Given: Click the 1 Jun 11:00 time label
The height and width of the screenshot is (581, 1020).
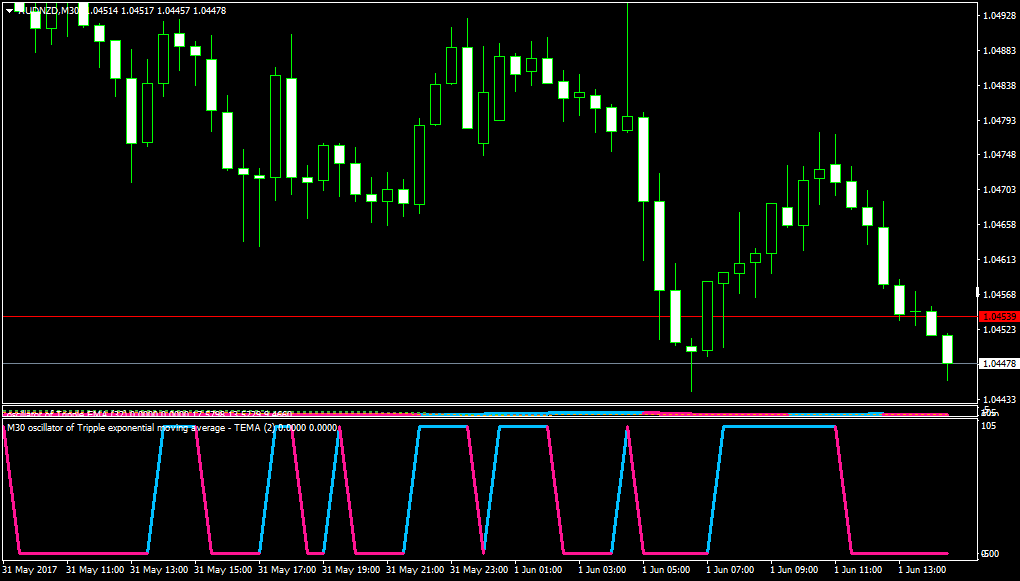Looking at the screenshot, I should tap(859, 569).
